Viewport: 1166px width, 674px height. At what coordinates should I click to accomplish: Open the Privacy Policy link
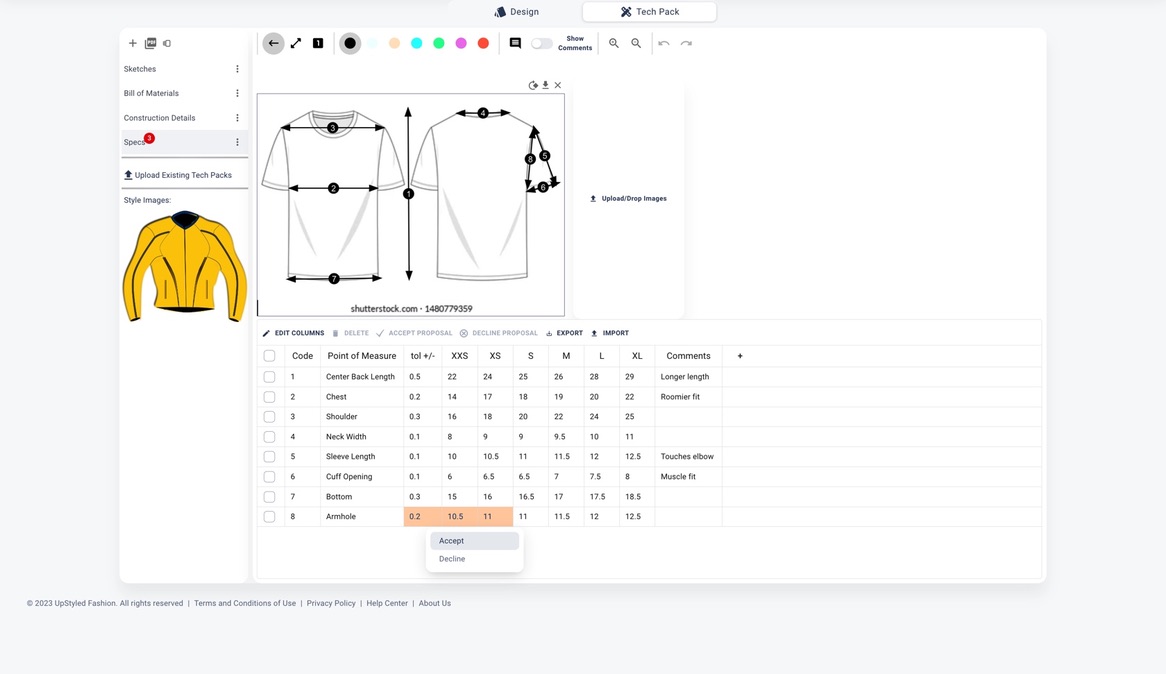coord(331,603)
